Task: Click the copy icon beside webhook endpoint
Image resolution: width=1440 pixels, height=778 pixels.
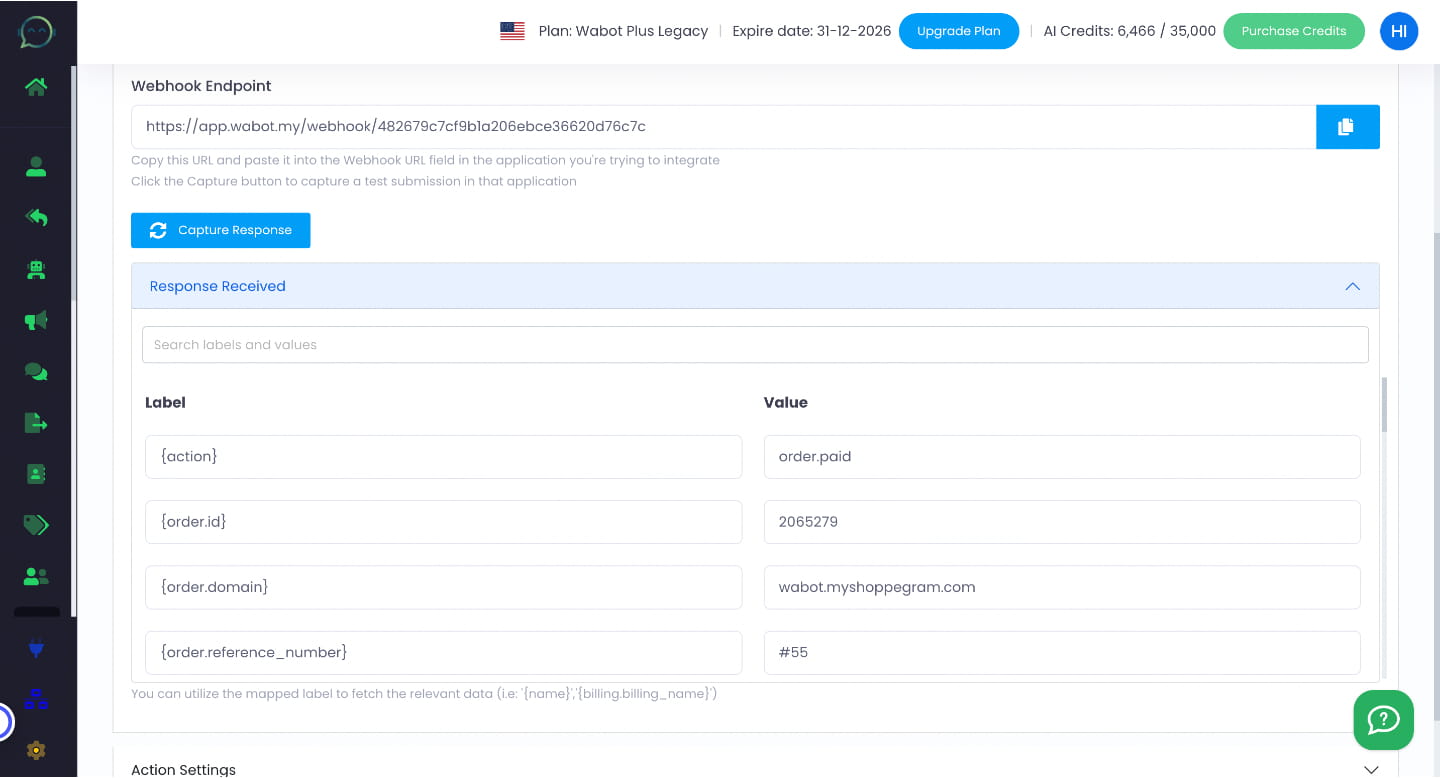Action: click(x=1347, y=127)
